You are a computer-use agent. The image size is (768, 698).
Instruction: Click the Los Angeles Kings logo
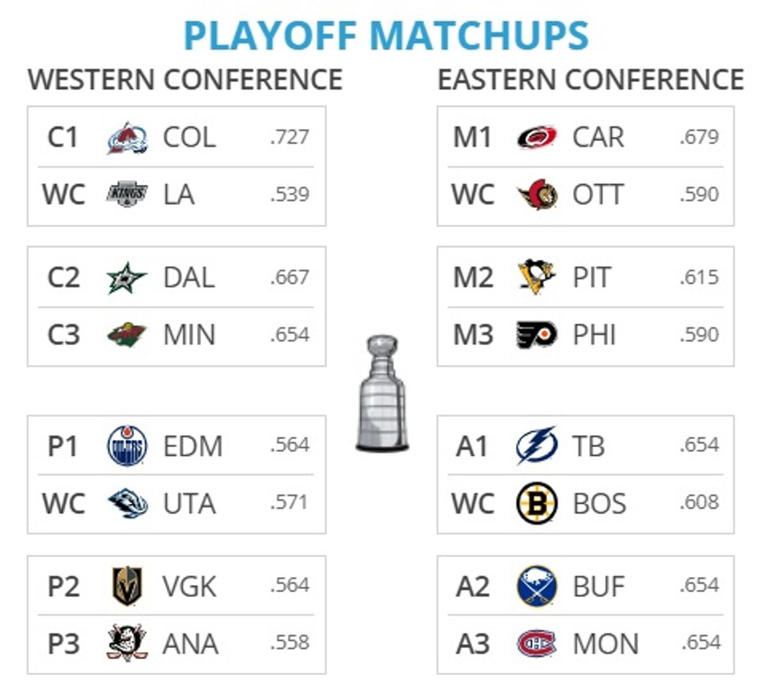coord(127,194)
